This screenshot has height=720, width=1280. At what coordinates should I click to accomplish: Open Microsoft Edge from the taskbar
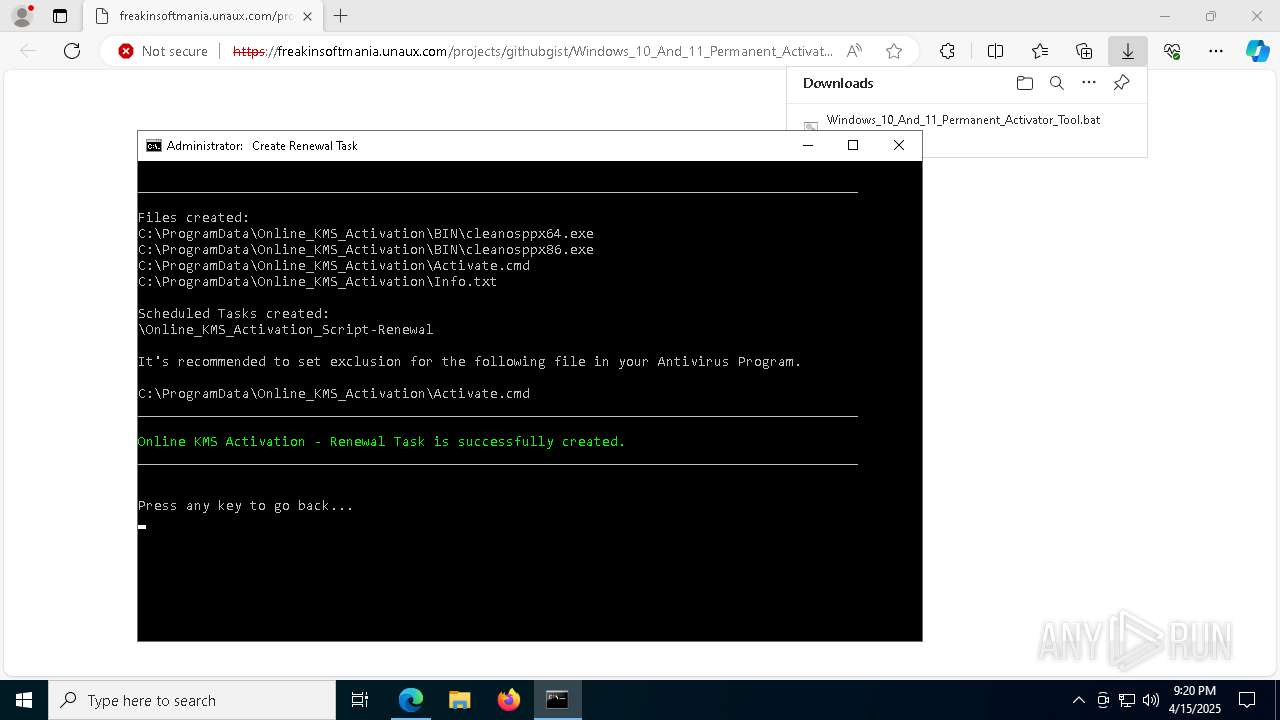[x=411, y=700]
